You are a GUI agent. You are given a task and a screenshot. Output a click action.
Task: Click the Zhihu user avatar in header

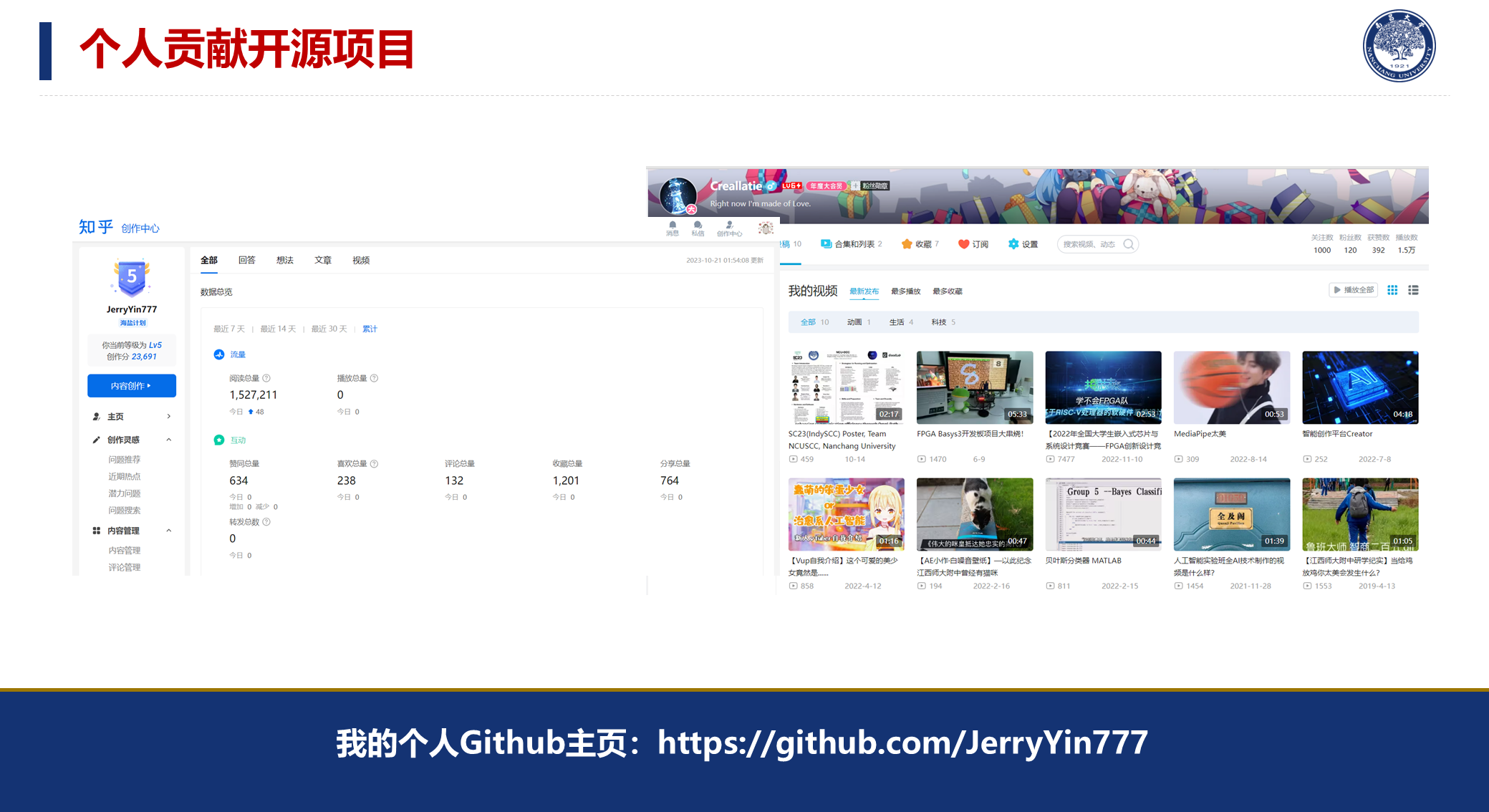pyautogui.click(x=766, y=228)
